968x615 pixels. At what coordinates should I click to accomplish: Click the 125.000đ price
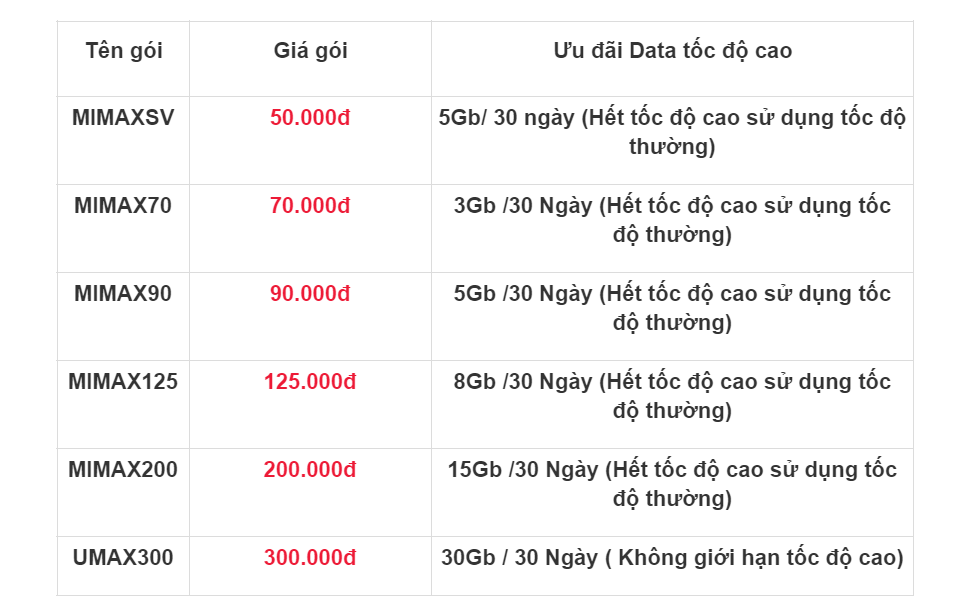[x=310, y=382]
